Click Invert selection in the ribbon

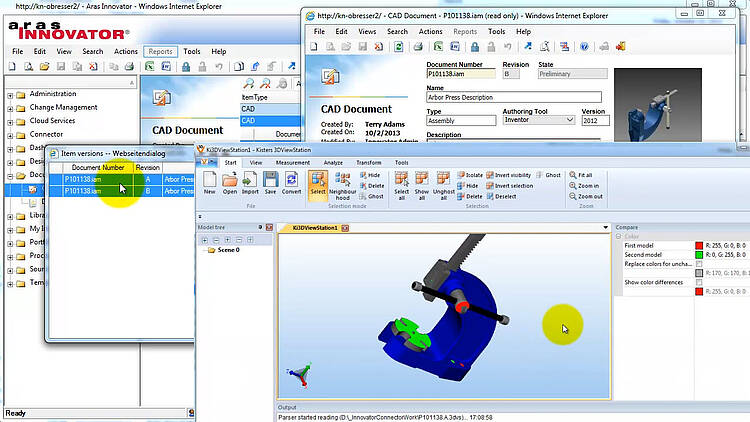(509, 186)
